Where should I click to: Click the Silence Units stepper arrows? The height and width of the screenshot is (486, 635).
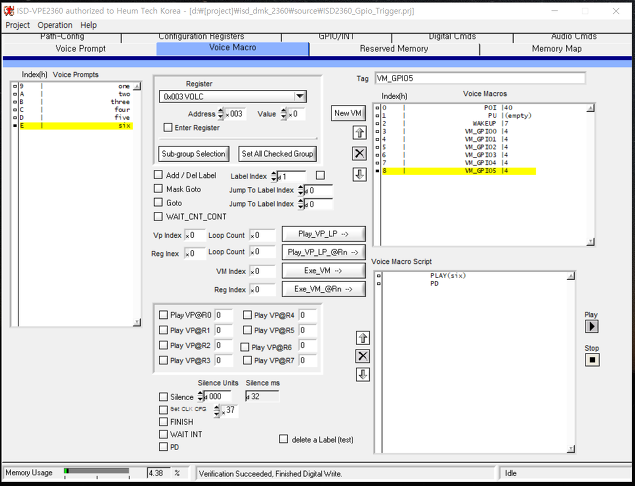[200, 396]
